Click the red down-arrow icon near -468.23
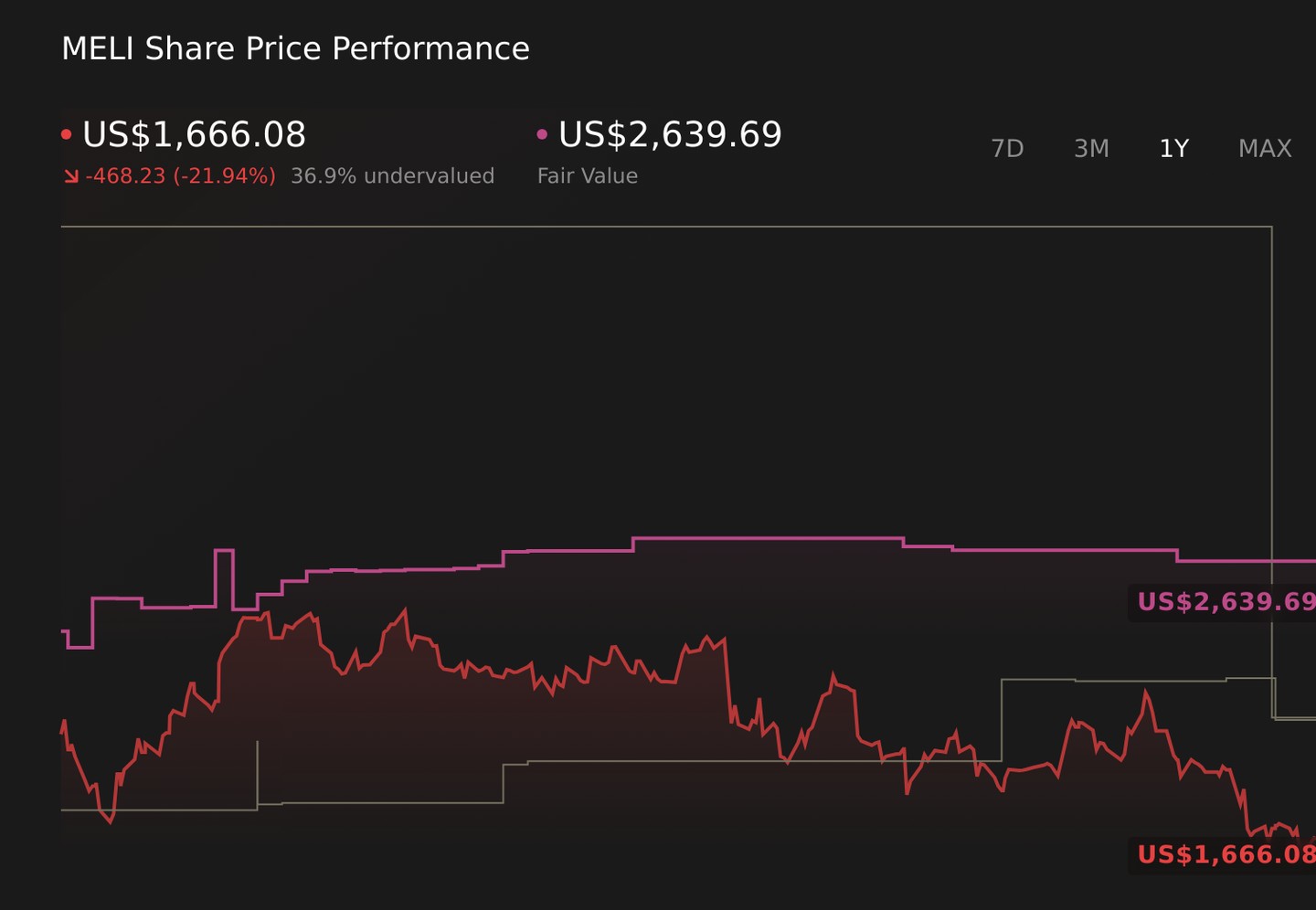1316x910 pixels. coord(71,175)
